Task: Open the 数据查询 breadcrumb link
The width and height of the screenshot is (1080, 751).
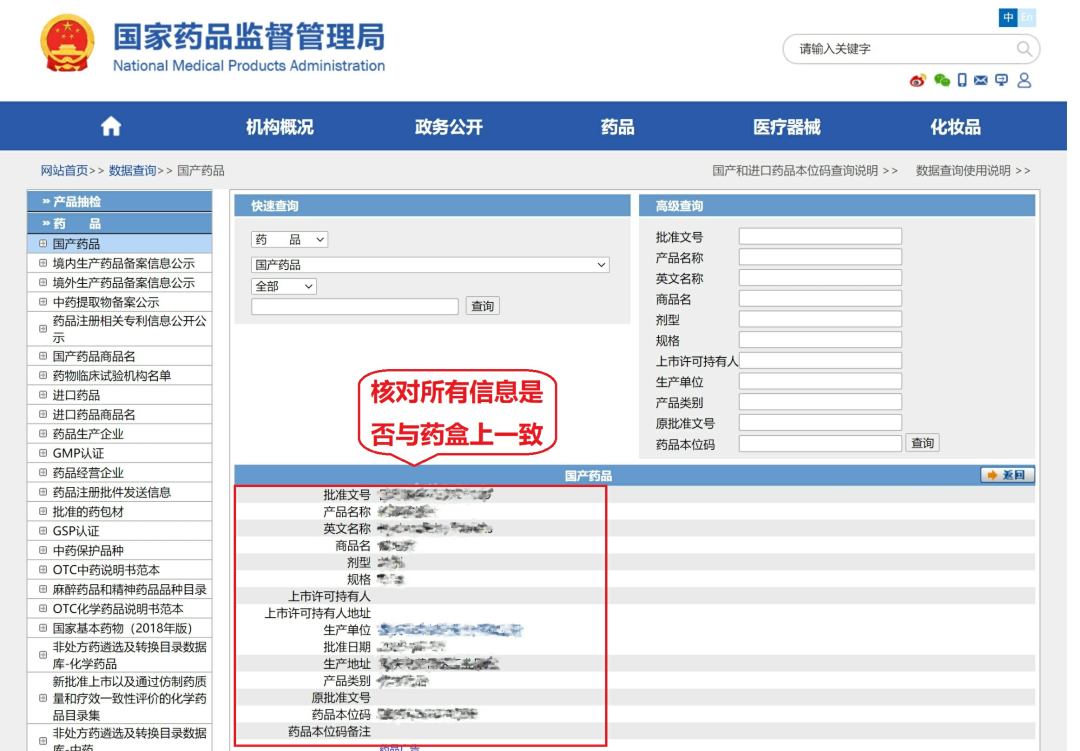Action: pos(132,171)
